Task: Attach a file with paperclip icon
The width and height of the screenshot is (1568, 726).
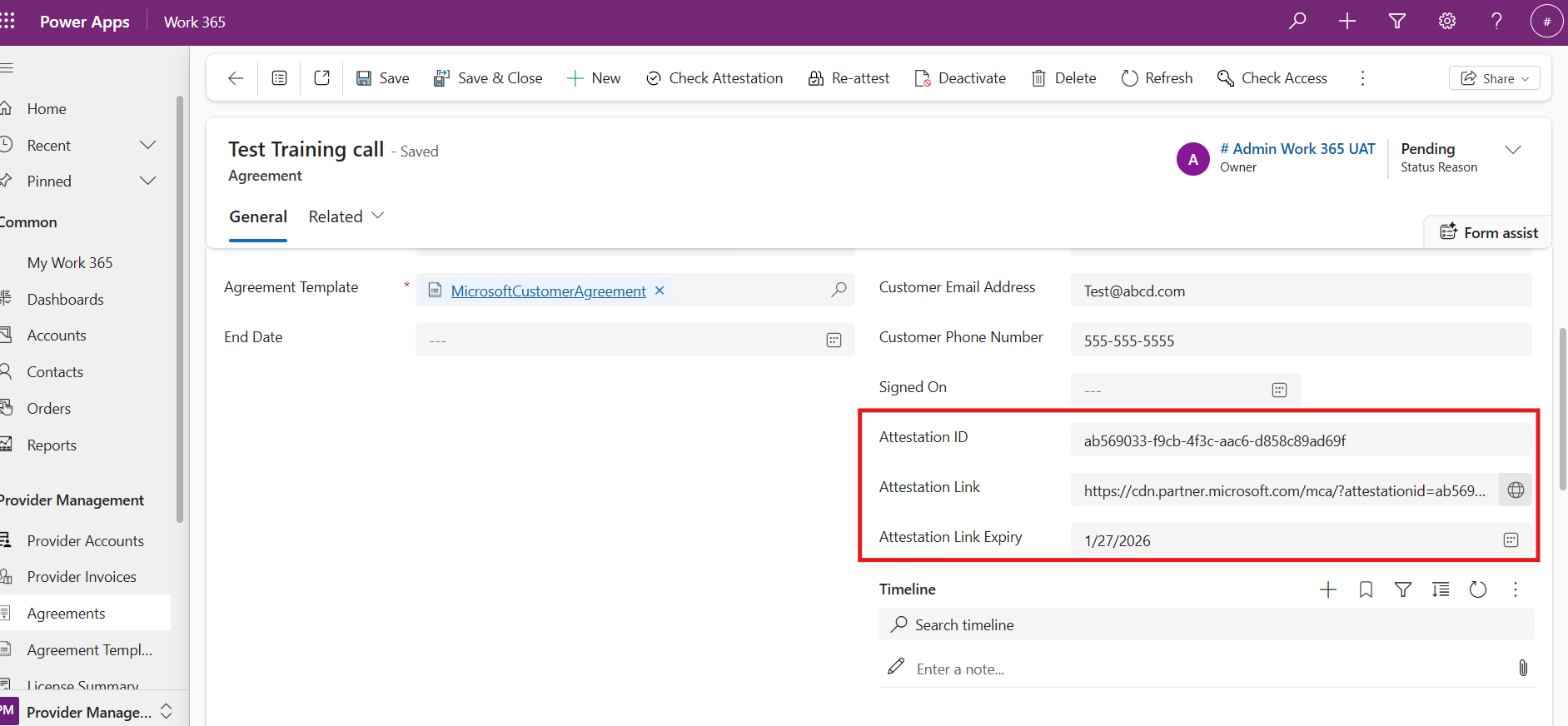Action: [1523, 668]
